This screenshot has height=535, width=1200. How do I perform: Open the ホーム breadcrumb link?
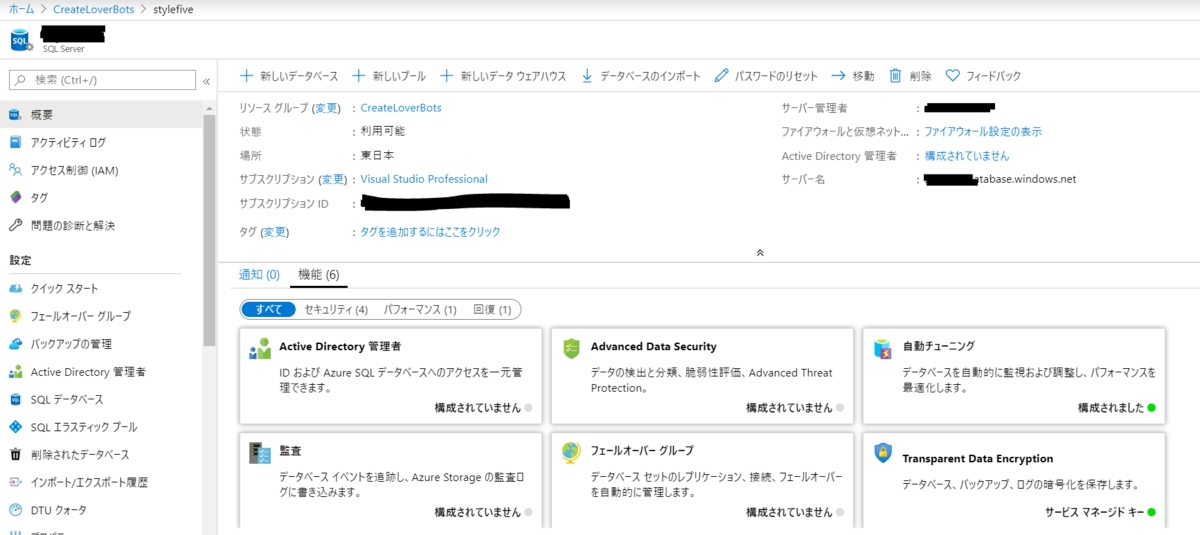click(21, 8)
